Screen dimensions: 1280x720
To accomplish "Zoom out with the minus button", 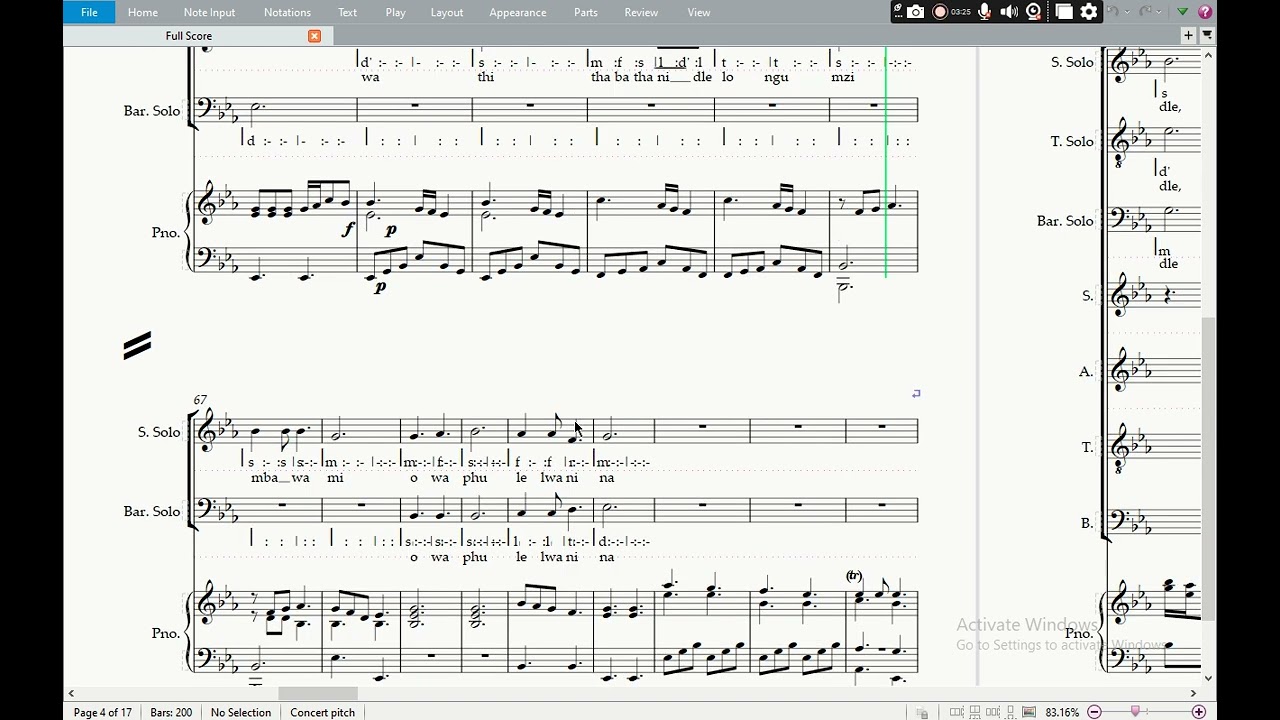I will (1094, 712).
